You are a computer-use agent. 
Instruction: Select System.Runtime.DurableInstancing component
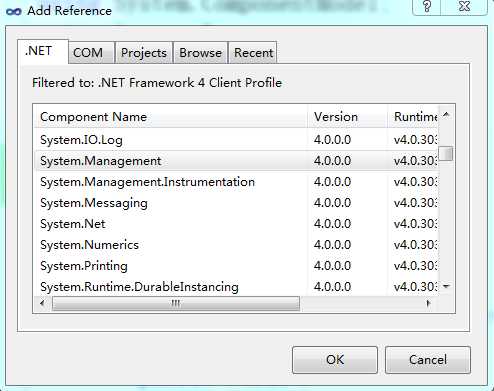(x=139, y=287)
